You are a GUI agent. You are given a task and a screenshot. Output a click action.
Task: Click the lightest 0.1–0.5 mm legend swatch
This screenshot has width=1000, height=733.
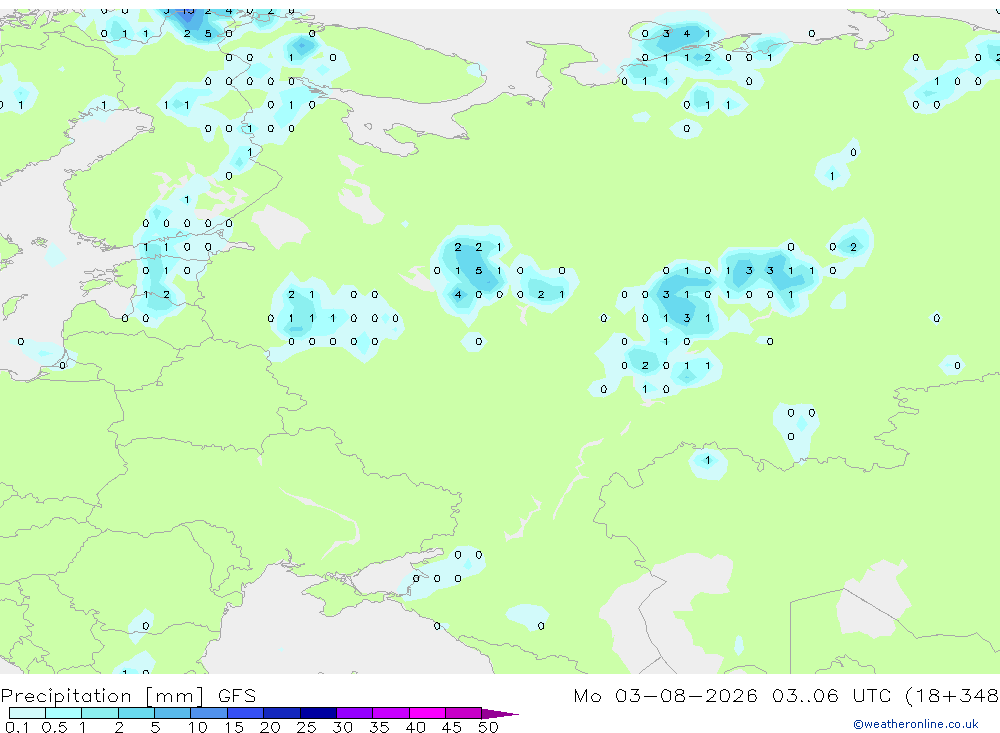[x=27, y=713]
